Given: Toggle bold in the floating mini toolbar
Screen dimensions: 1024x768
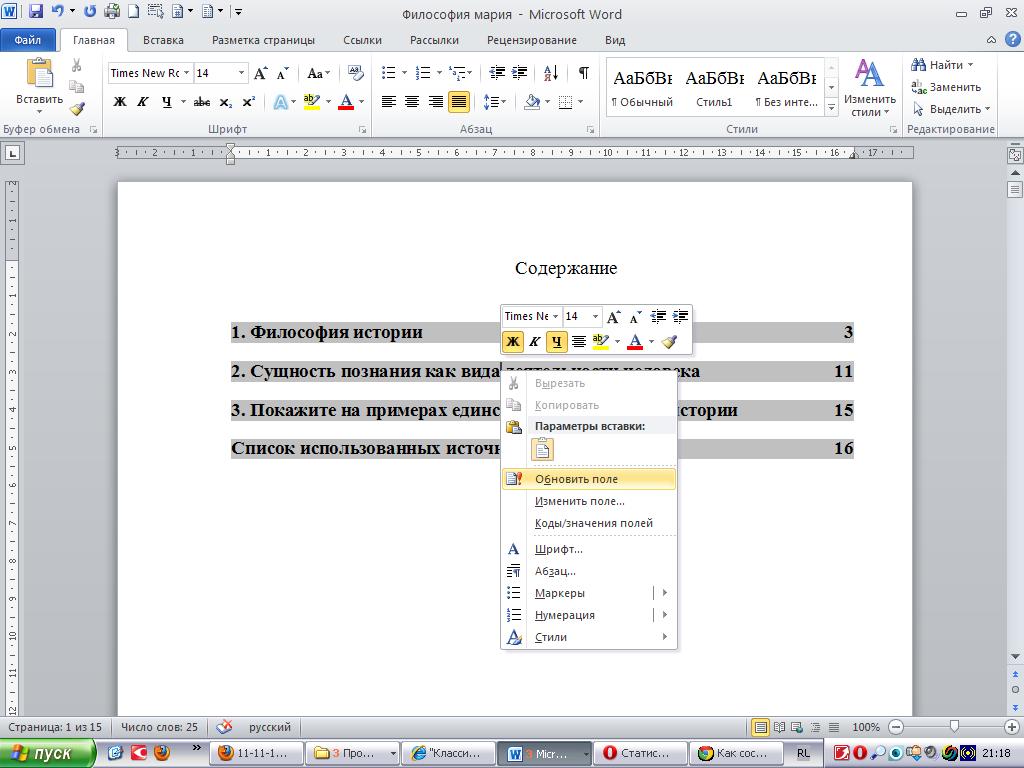Looking at the screenshot, I should 513,342.
